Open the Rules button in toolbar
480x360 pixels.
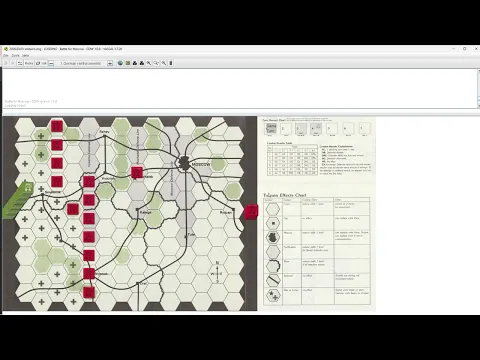tap(29, 63)
